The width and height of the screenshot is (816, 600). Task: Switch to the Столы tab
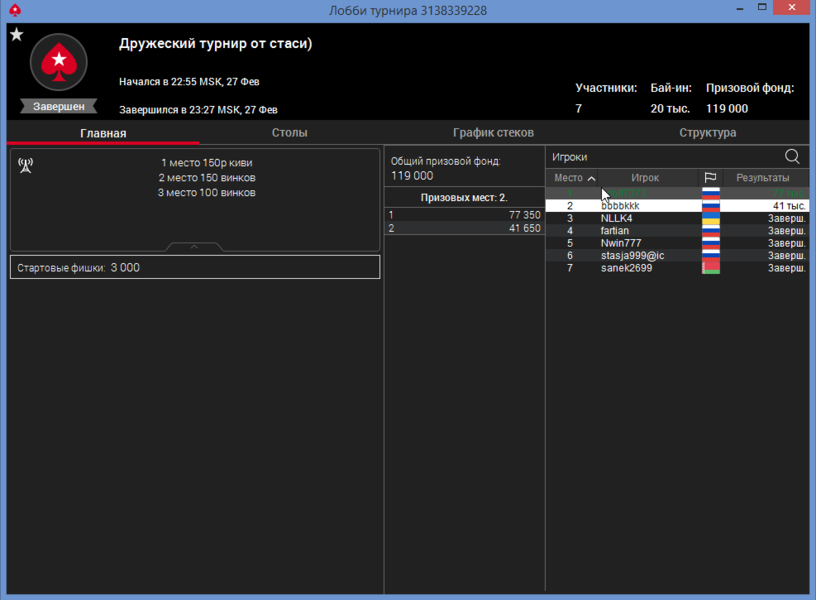pyautogui.click(x=289, y=133)
